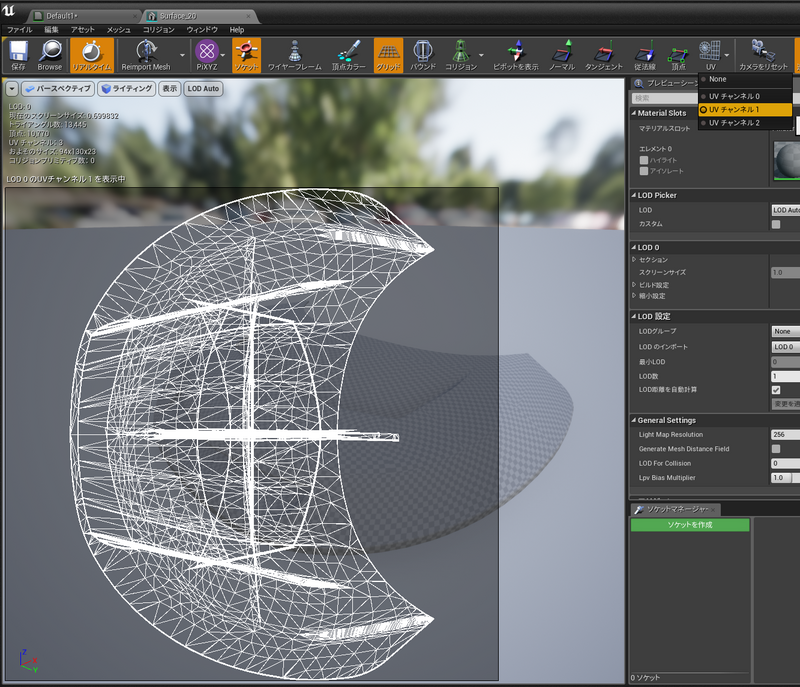Expand Reduction Settings (縮小設定) row
Image resolution: width=800 pixels, height=687 pixels.
click(x=634, y=295)
